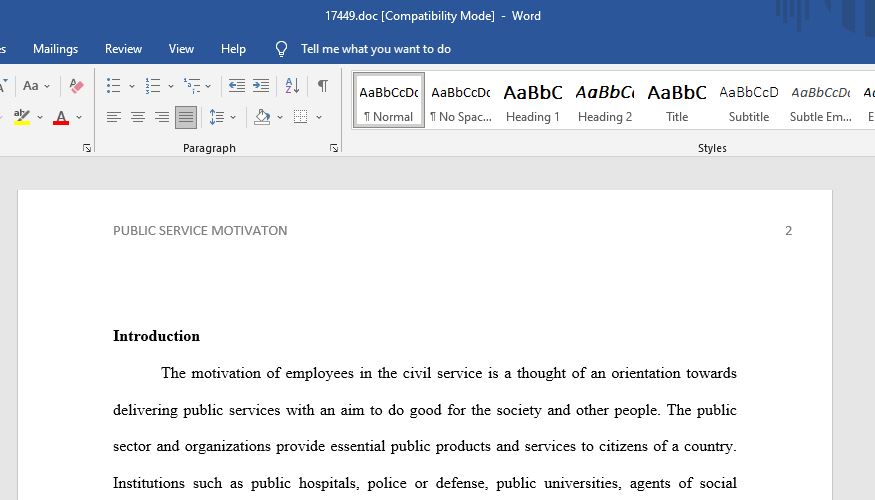
Task: Toggle Justify alignment
Action: coord(186,117)
